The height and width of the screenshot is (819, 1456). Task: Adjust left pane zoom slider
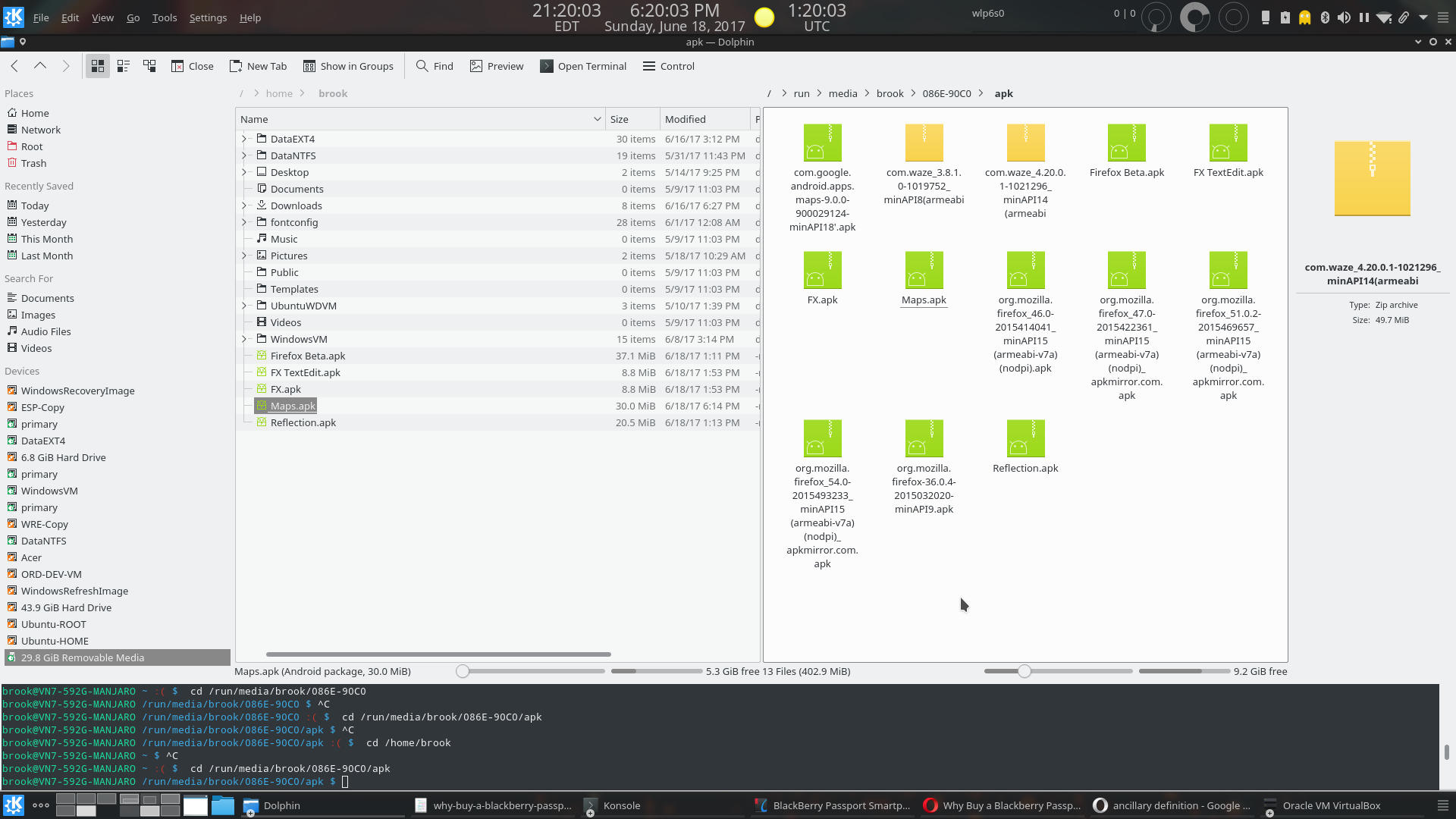click(463, 671)
